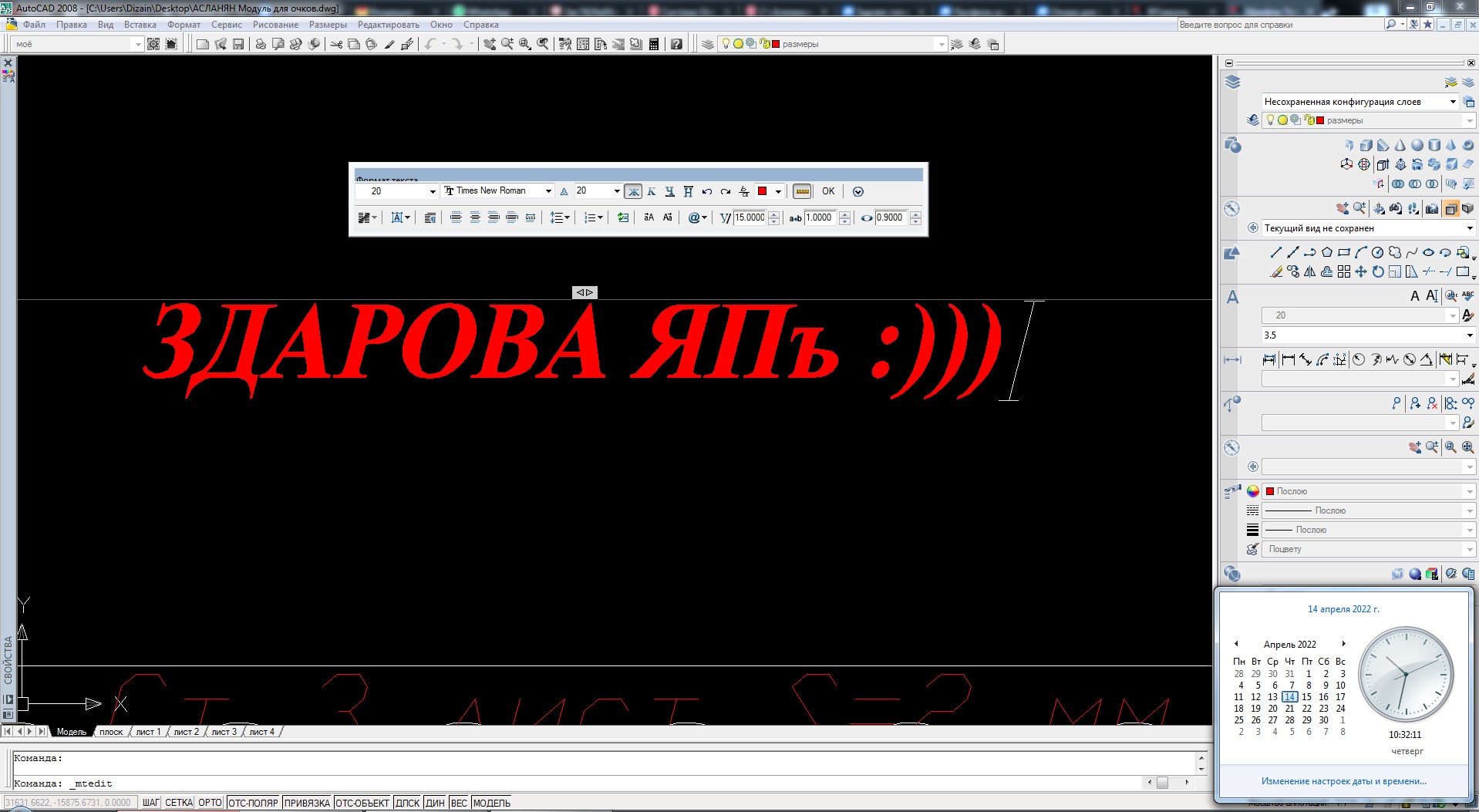1479x812 pixels.
Task: Click the Spell check ABC icon
Action: (x=1467, y=295)
